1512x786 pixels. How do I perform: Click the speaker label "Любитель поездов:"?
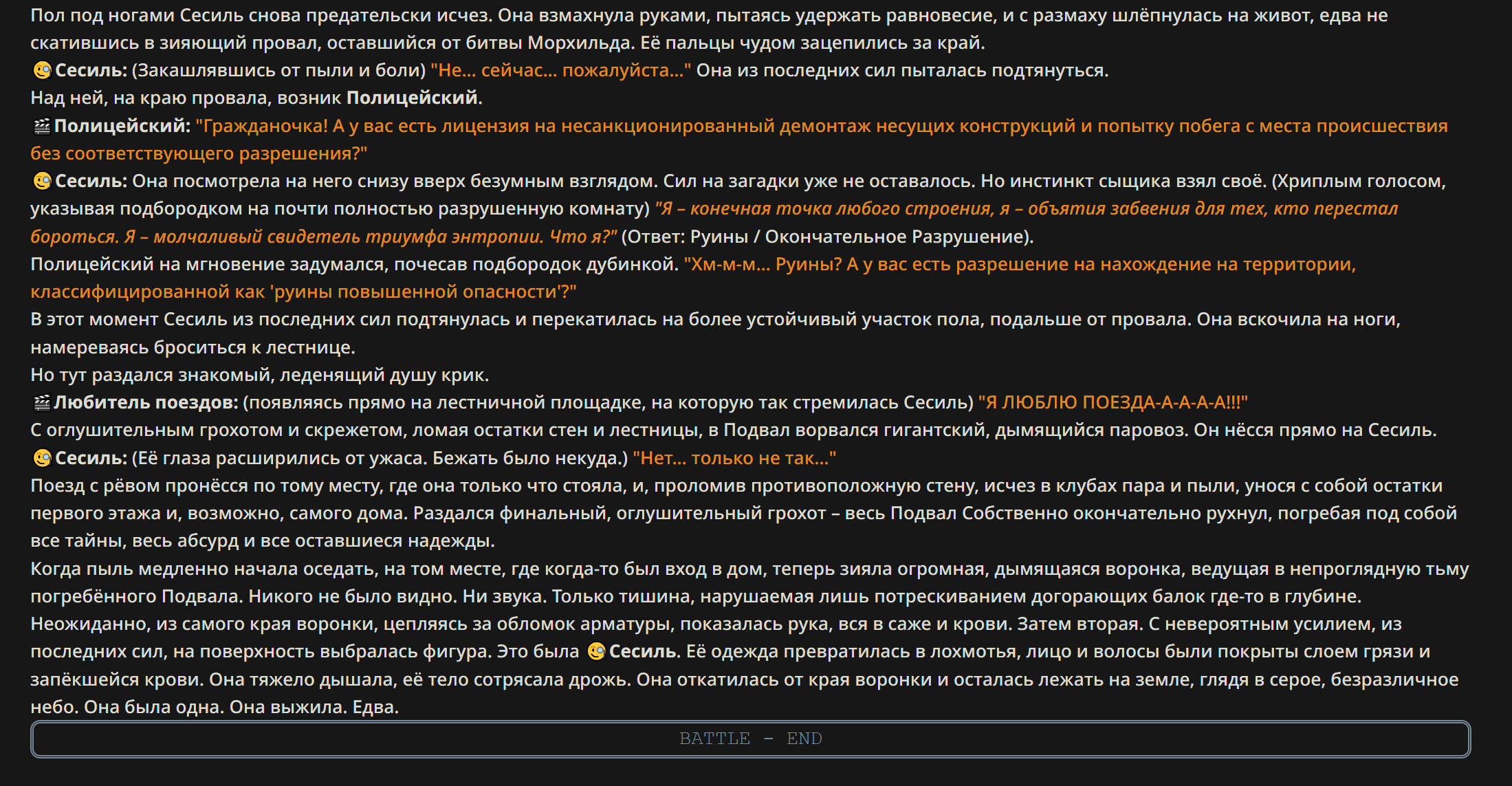pos(146,402)
